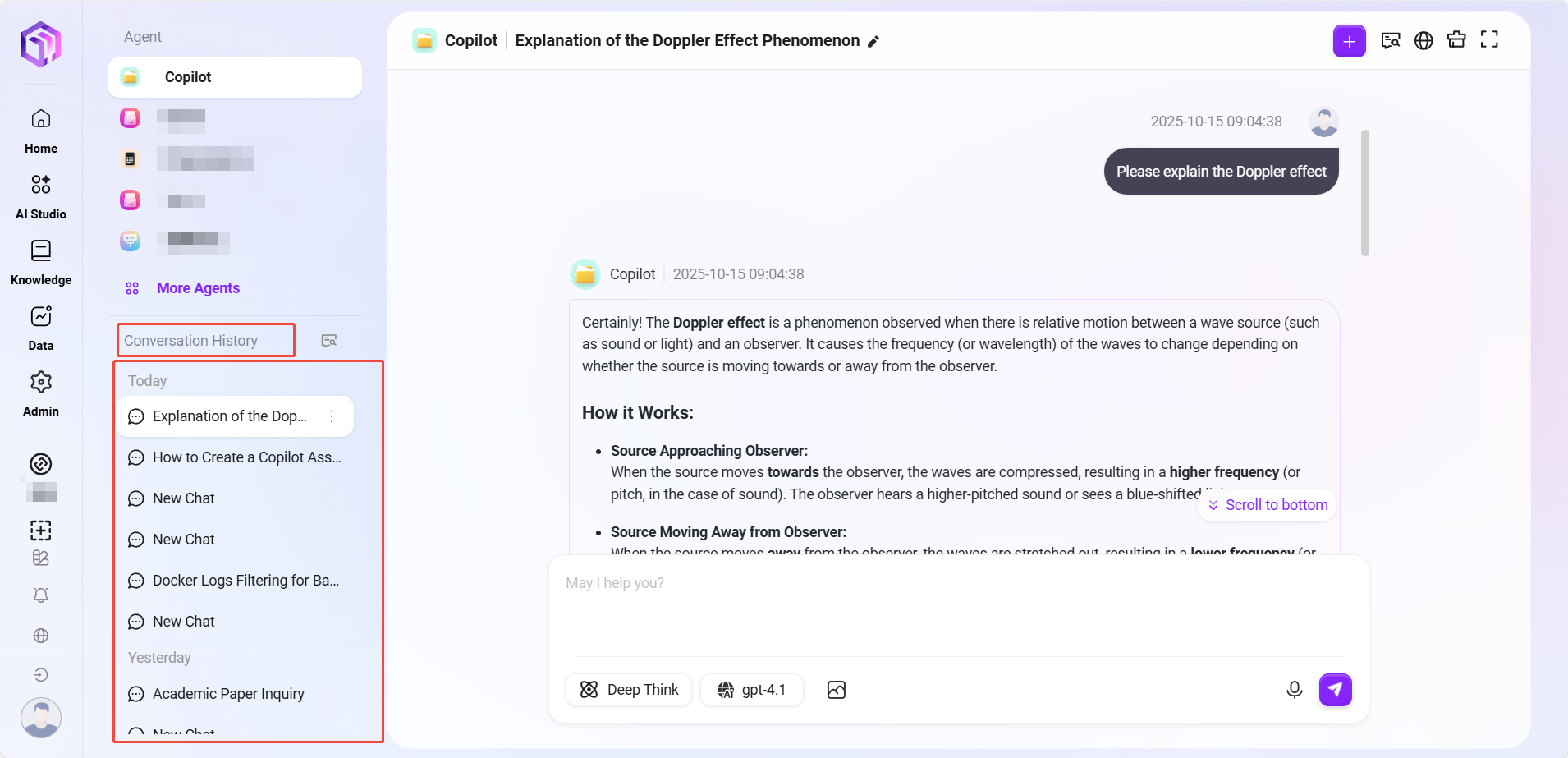Go to AI Studio in sidebar

click(41, 197)
